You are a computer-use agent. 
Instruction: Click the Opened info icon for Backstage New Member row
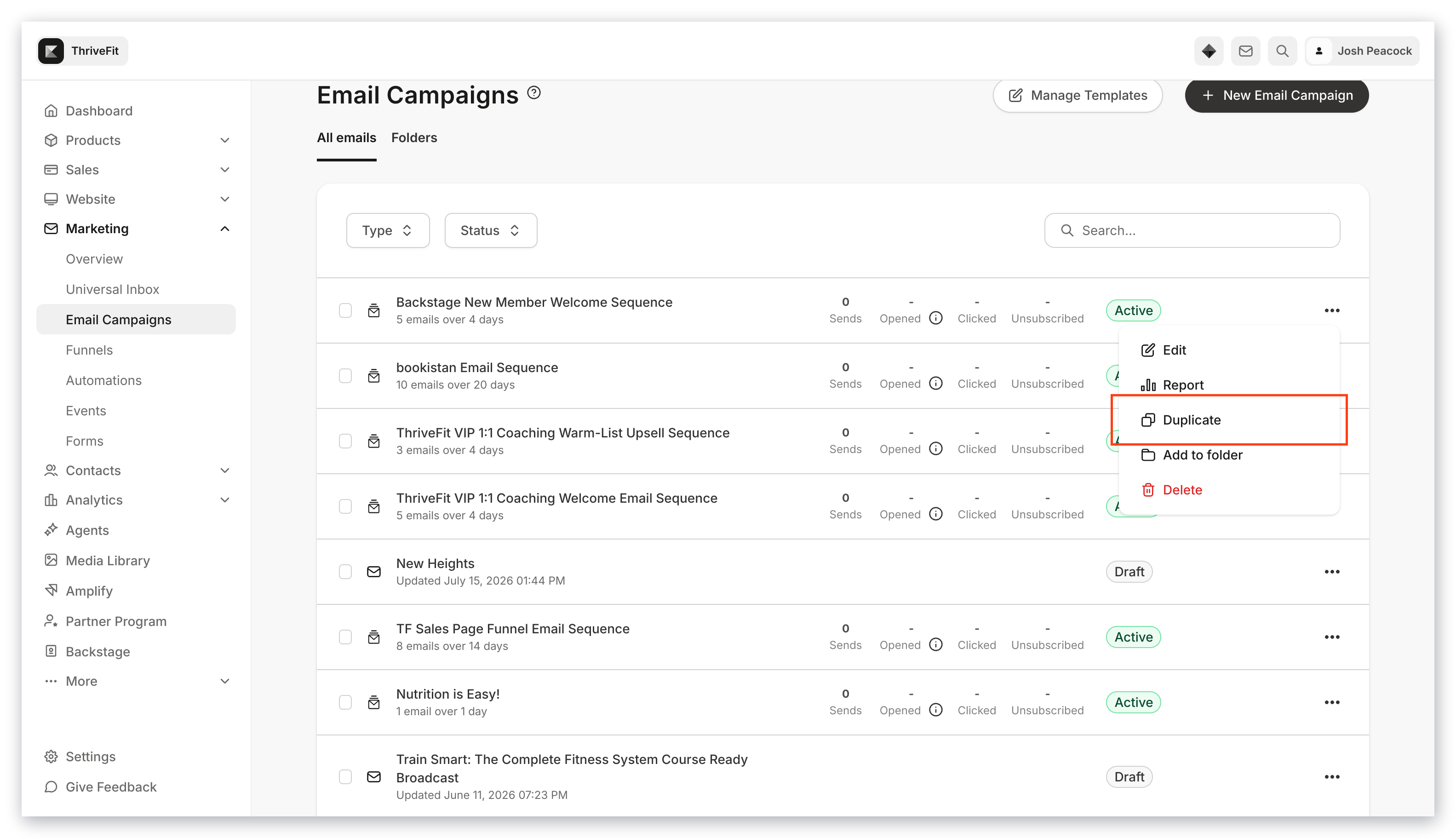pyautogui.click(x=935, y=318)
